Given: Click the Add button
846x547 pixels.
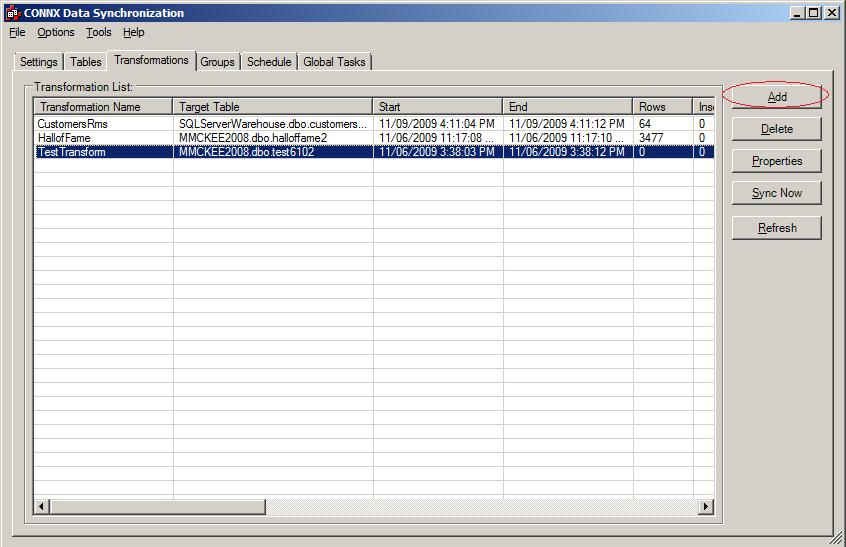Looking at the screenshot, I should point(776,97).
